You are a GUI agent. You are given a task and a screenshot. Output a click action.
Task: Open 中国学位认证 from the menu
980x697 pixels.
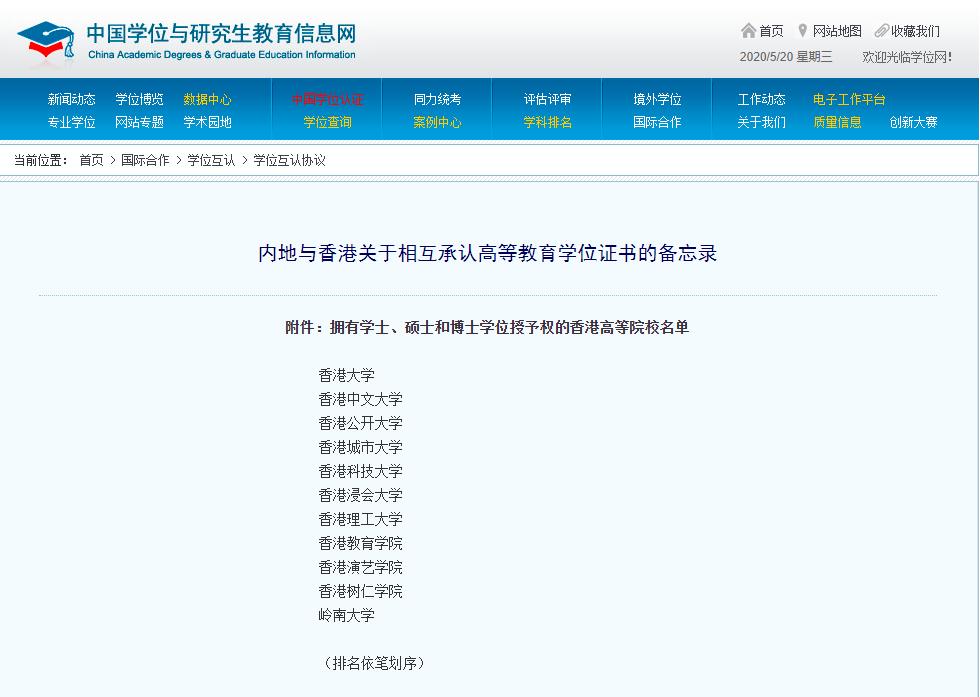(x=326, y=99)
